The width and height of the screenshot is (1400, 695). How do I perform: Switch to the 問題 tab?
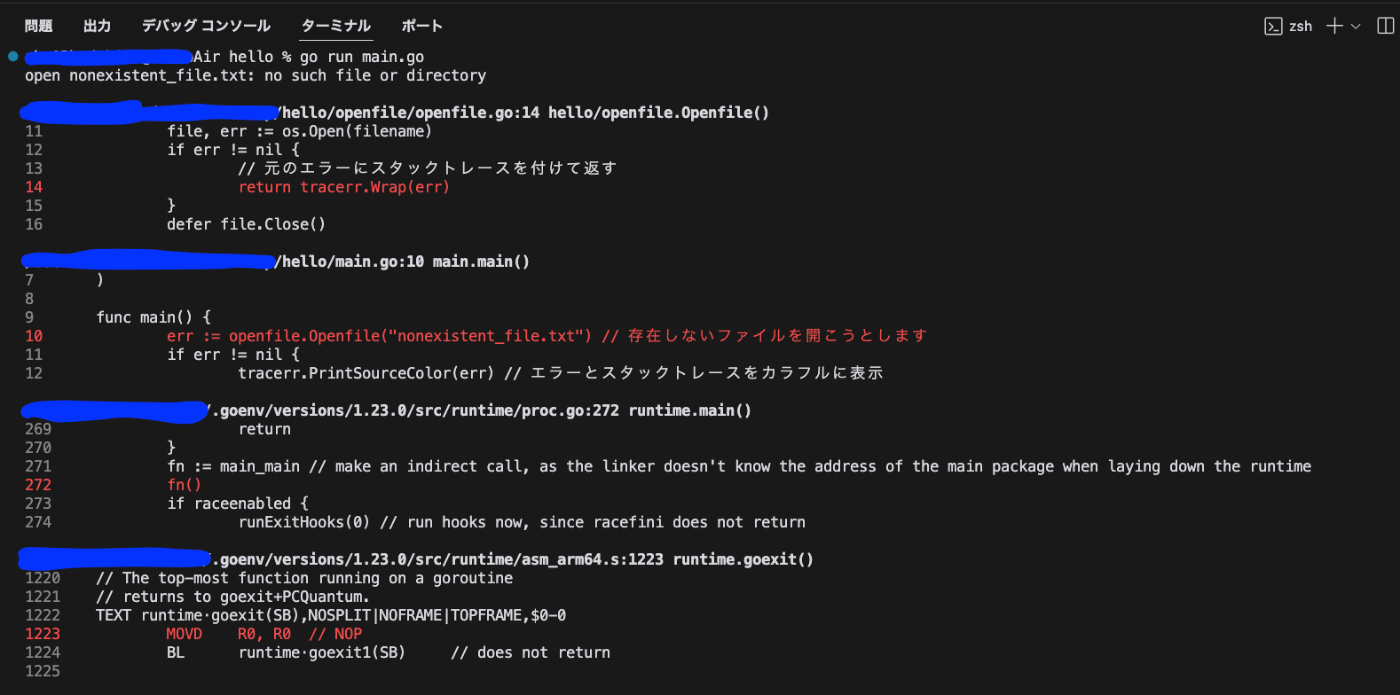[39, 26]
